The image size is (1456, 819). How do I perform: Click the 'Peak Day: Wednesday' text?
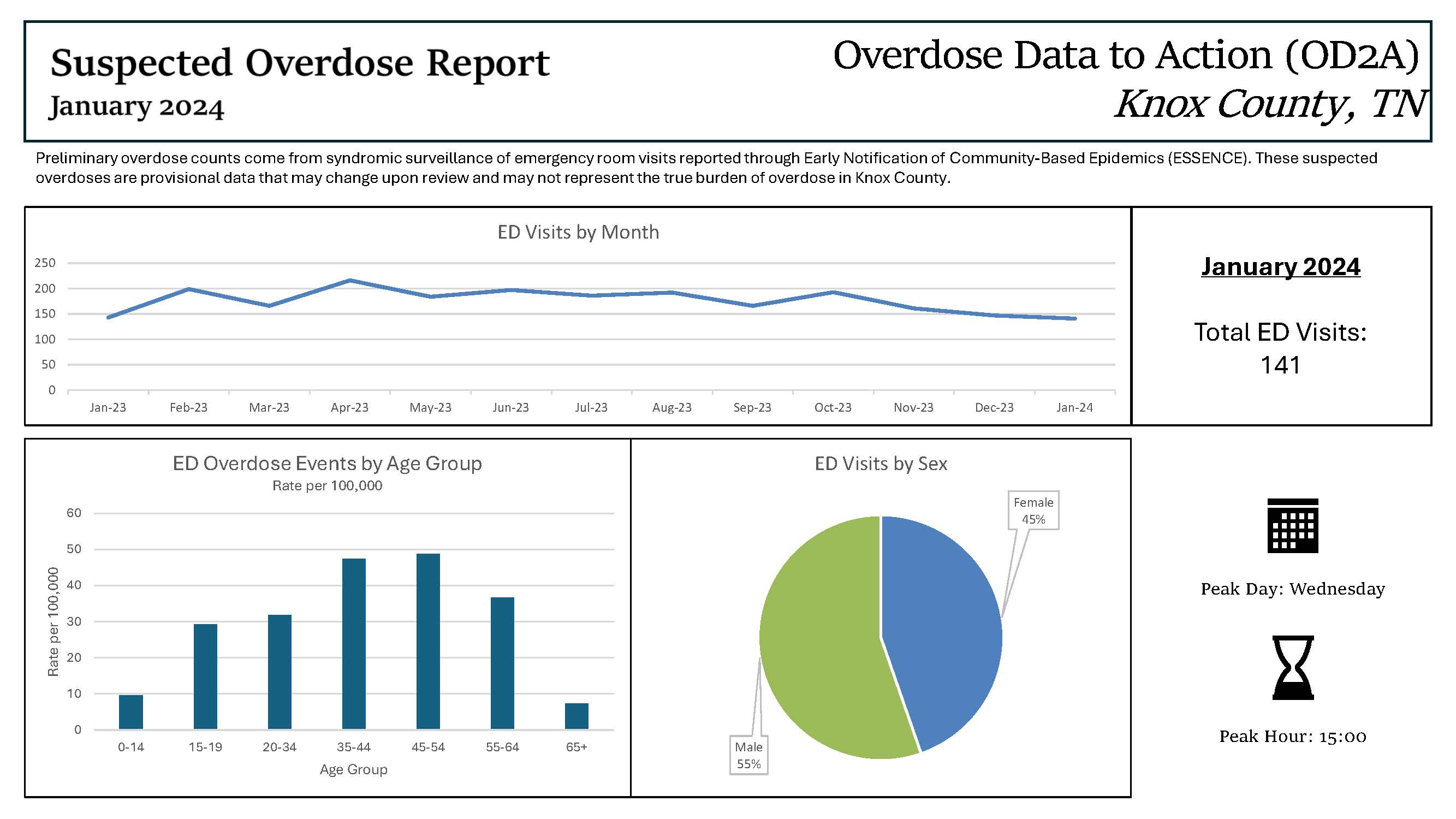pyautogui.click(x=1293, y=589)
